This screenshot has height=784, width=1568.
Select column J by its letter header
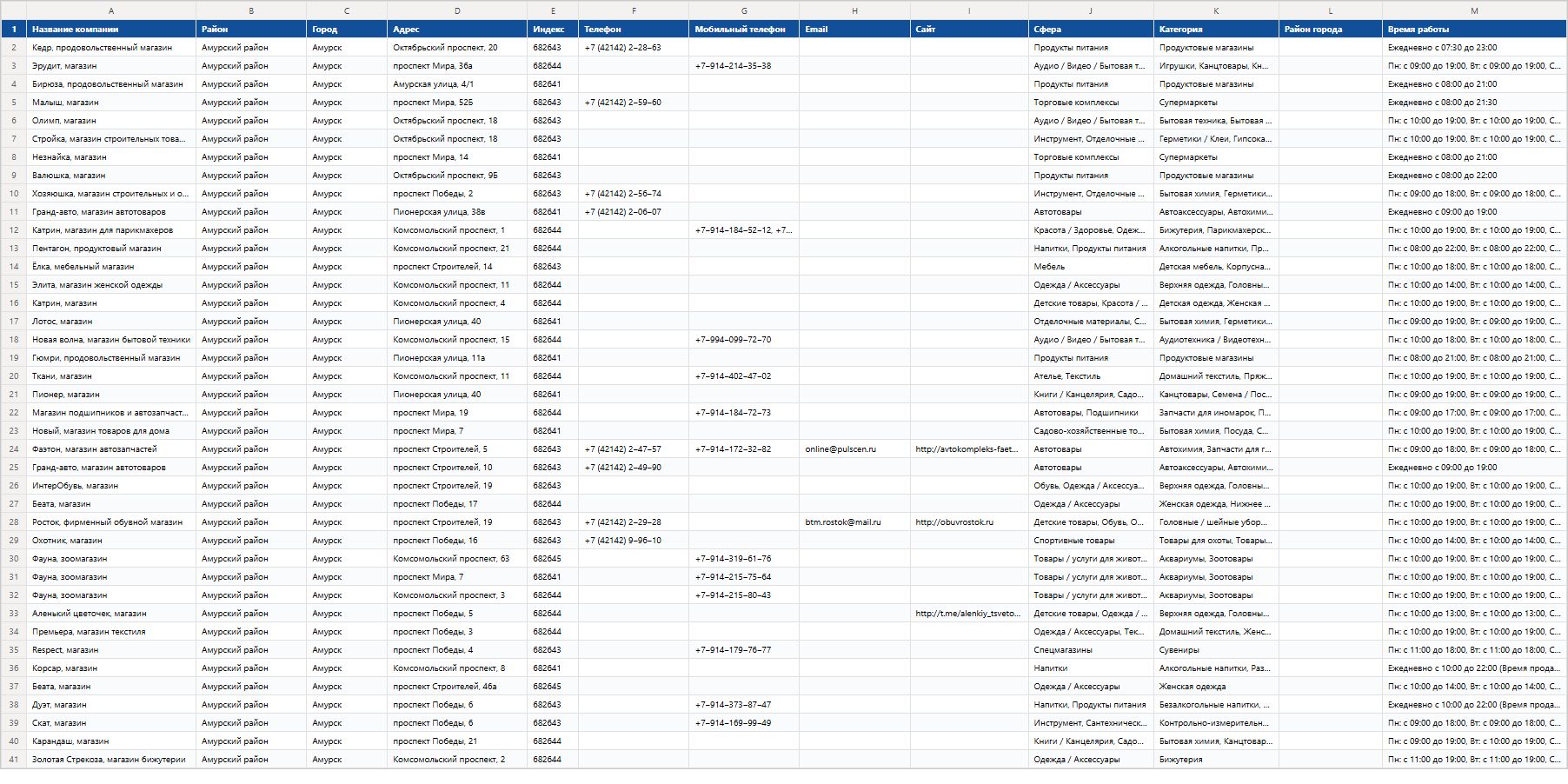1091,10
